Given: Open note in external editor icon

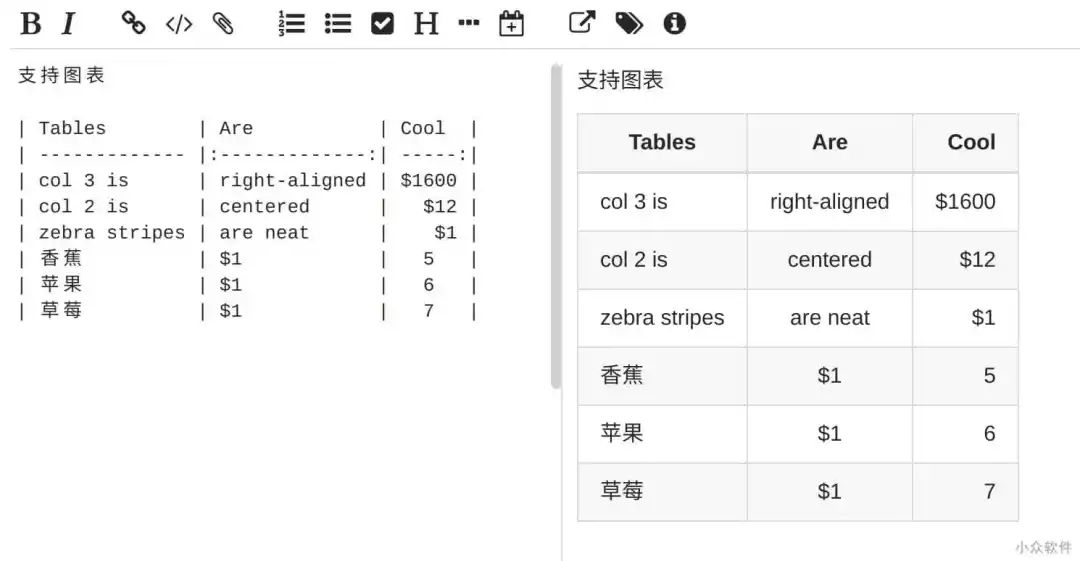Looking at the screenshot, I should coord(582,22).
